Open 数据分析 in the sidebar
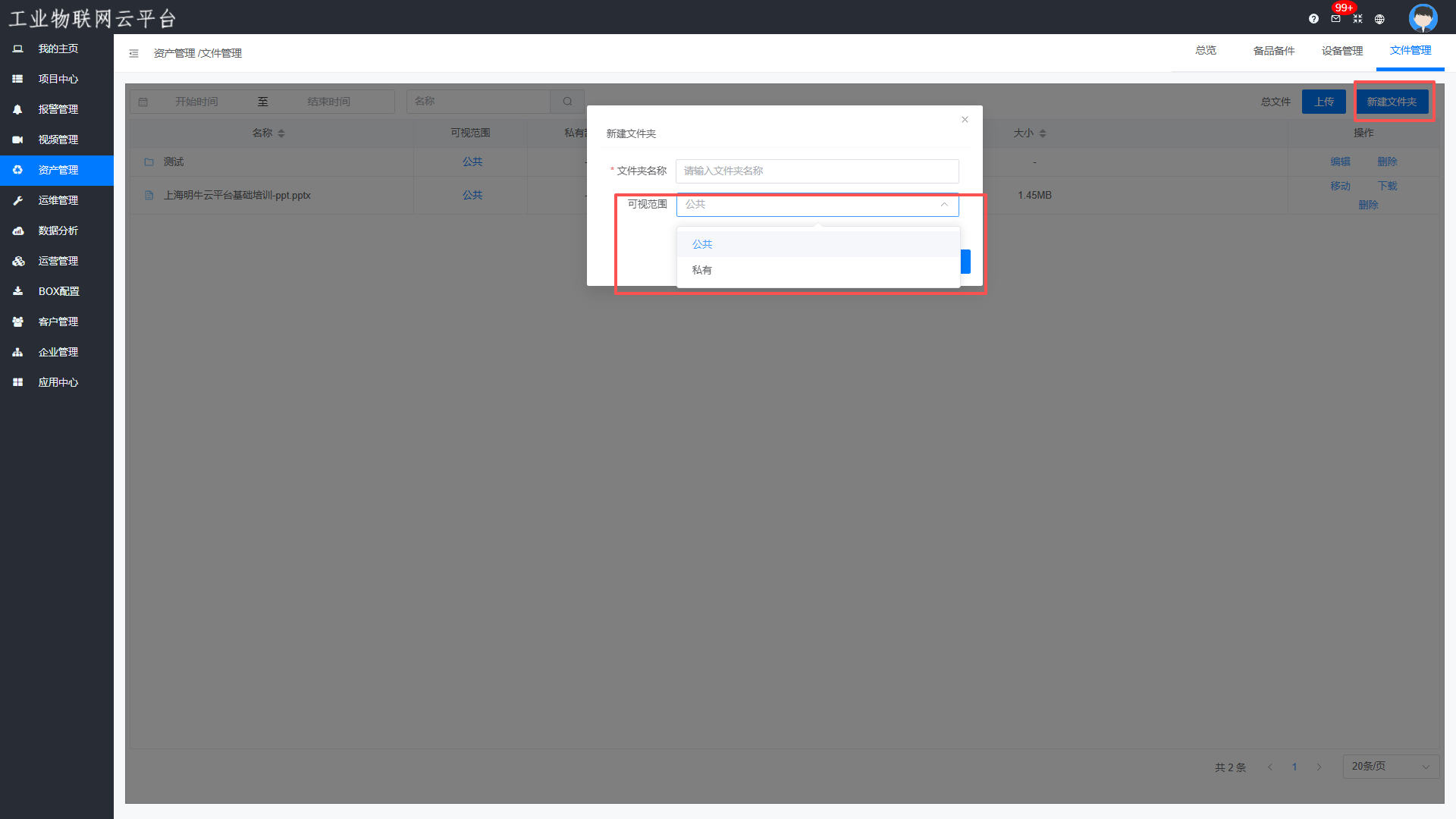1456x819 pixels. tap(58, 231)
